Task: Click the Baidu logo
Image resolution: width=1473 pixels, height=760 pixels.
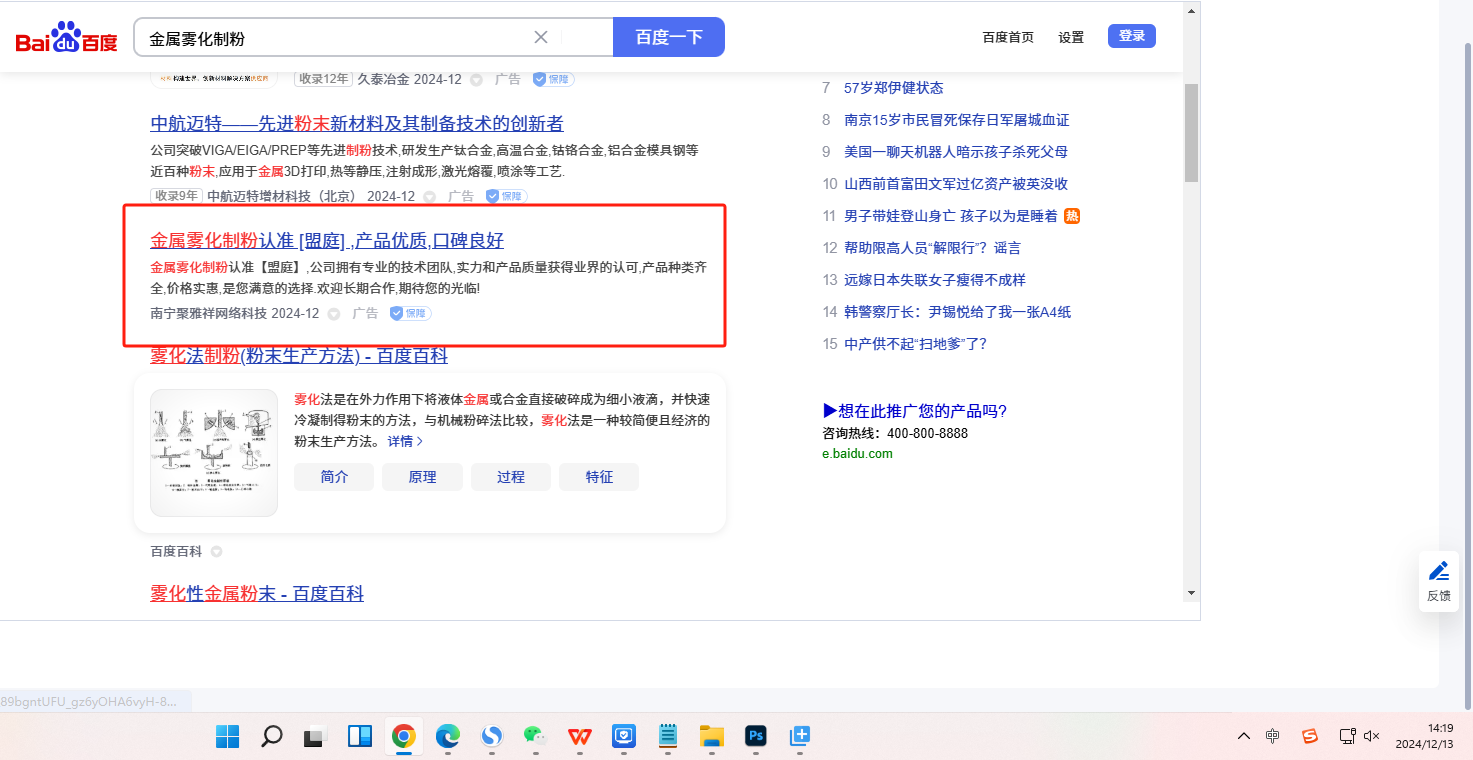Action: [x=66, y=38]
